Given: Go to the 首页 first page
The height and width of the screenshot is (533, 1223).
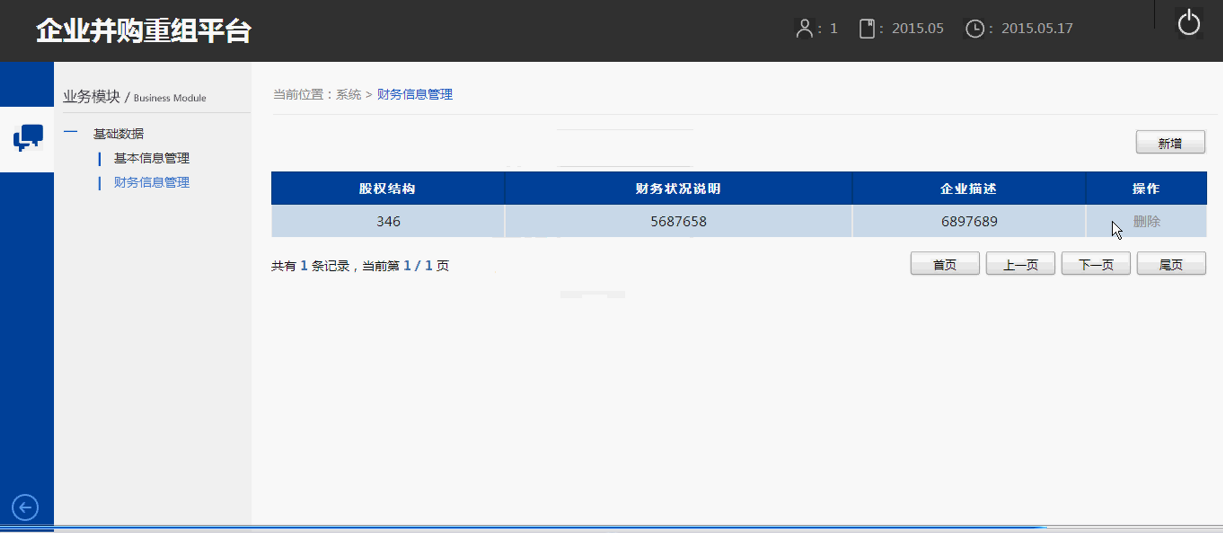Looking at the screenshot, I should coord(944,264).
